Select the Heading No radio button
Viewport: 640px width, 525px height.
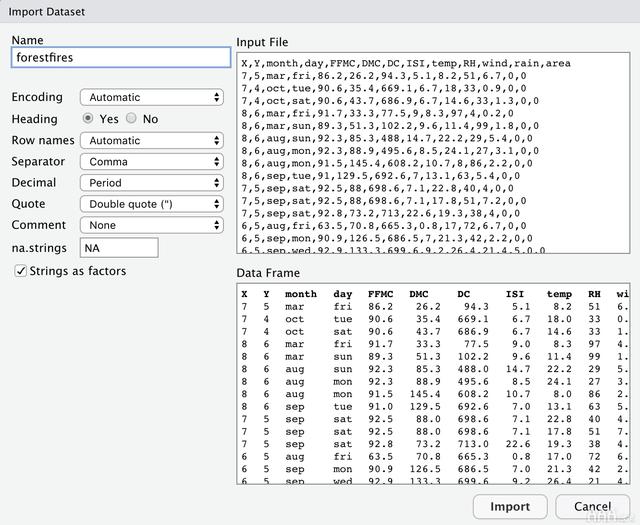point(131,118)
